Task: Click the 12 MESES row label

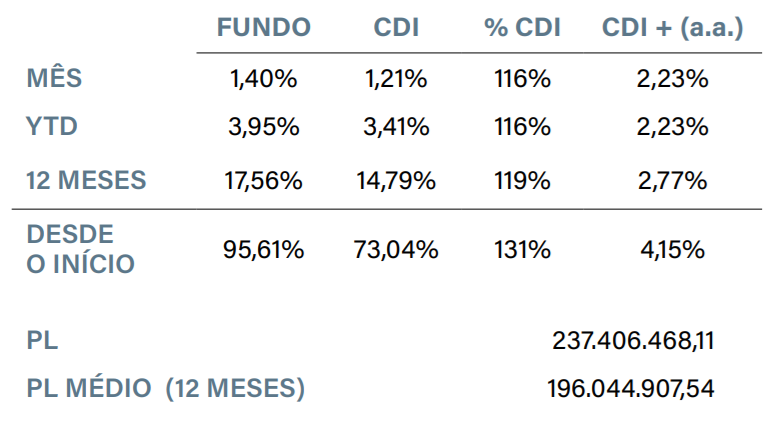Action: [x=86, y=180]
